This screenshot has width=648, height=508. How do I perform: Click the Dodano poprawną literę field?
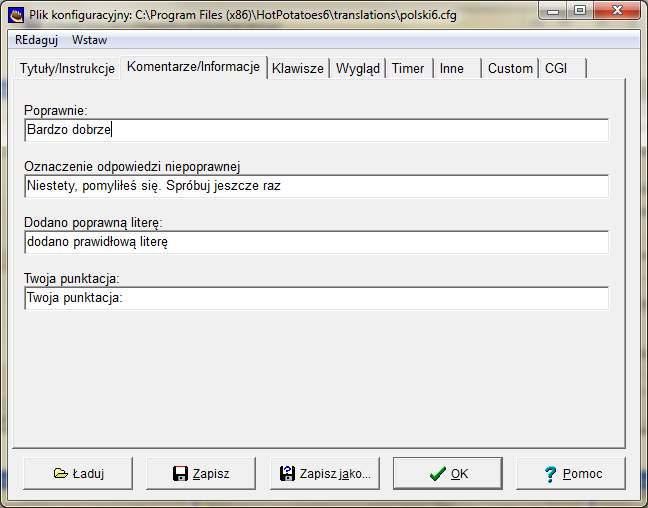(317, 242)
